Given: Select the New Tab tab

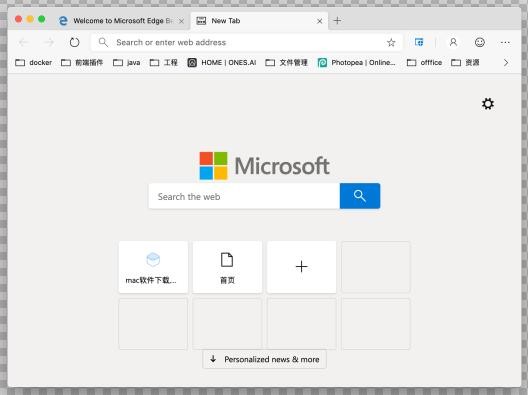Looking at the screenshot, I should pyautogui.click(x=259, y=21).
